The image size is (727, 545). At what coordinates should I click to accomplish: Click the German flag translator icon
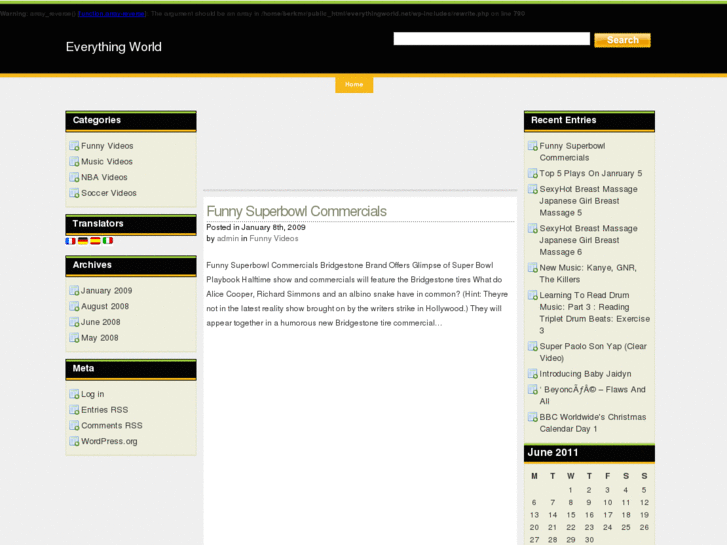[x=83, y=241]
